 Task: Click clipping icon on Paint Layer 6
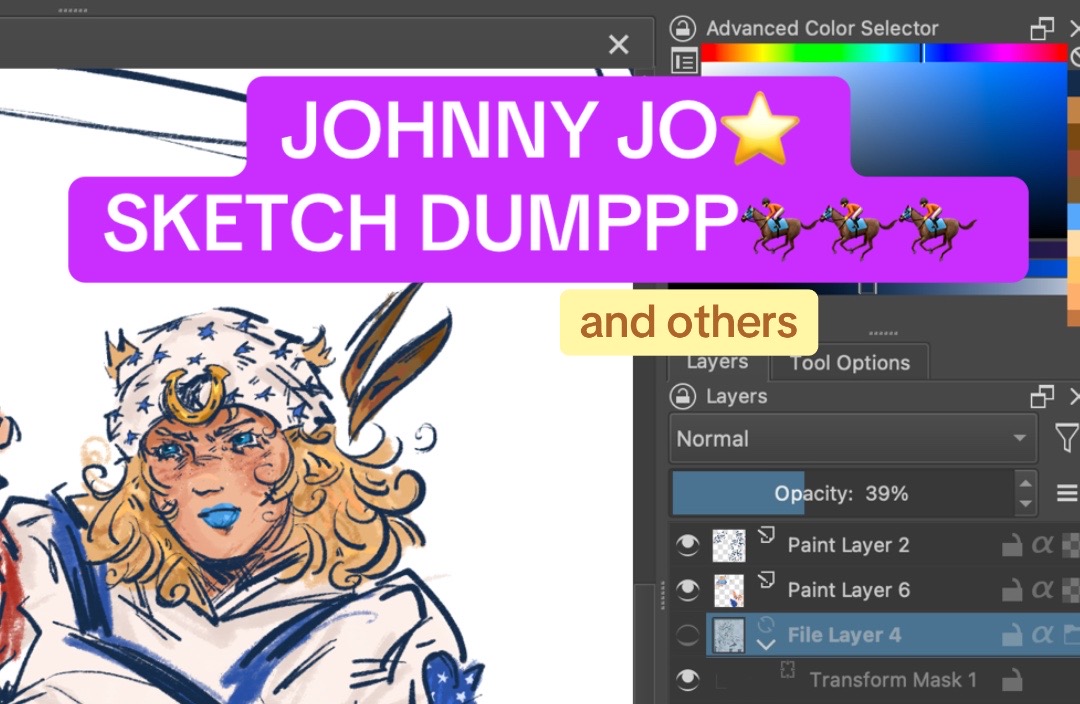click(766, 580)
